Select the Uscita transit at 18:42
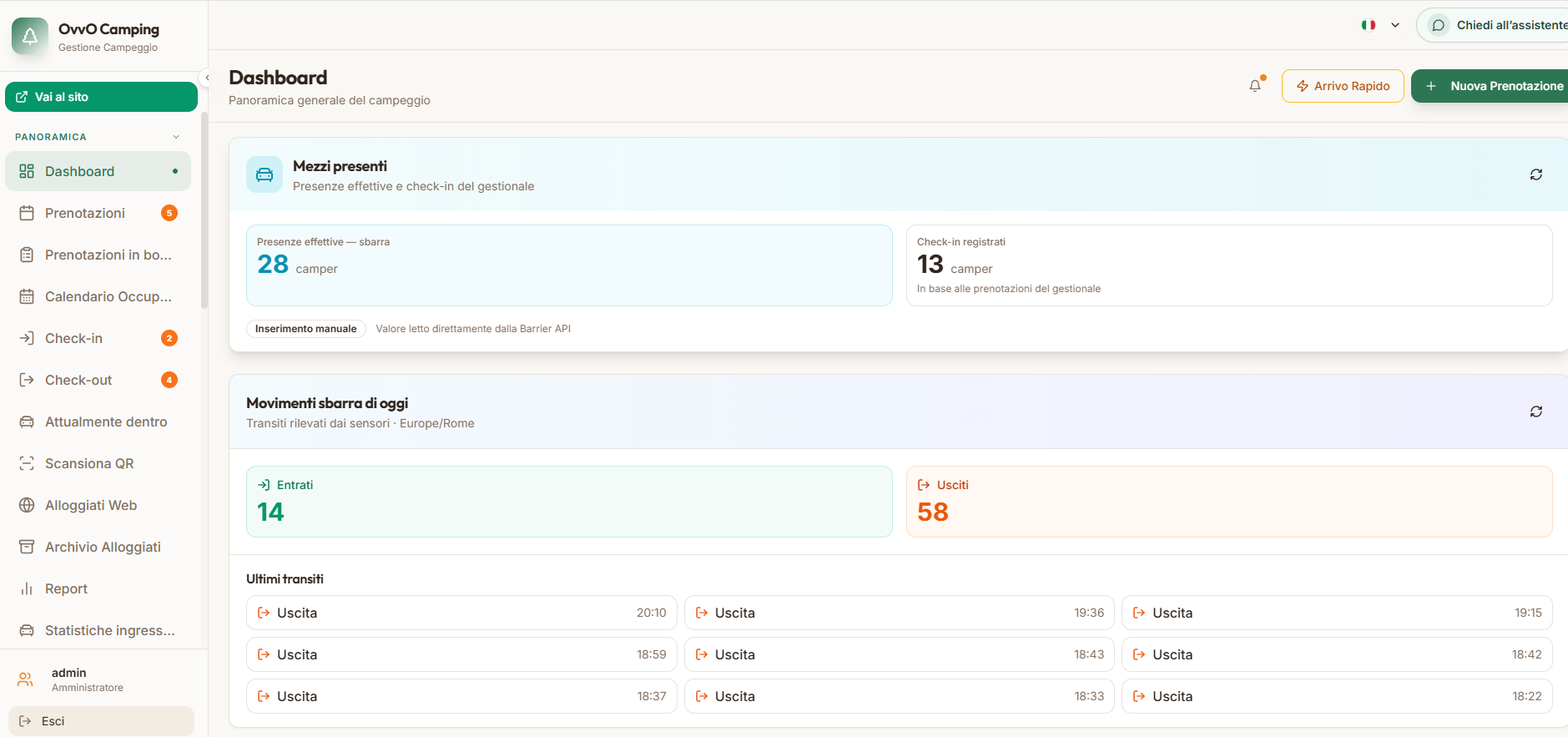This screenshot has width=1568, height=737. point(1337,654)
